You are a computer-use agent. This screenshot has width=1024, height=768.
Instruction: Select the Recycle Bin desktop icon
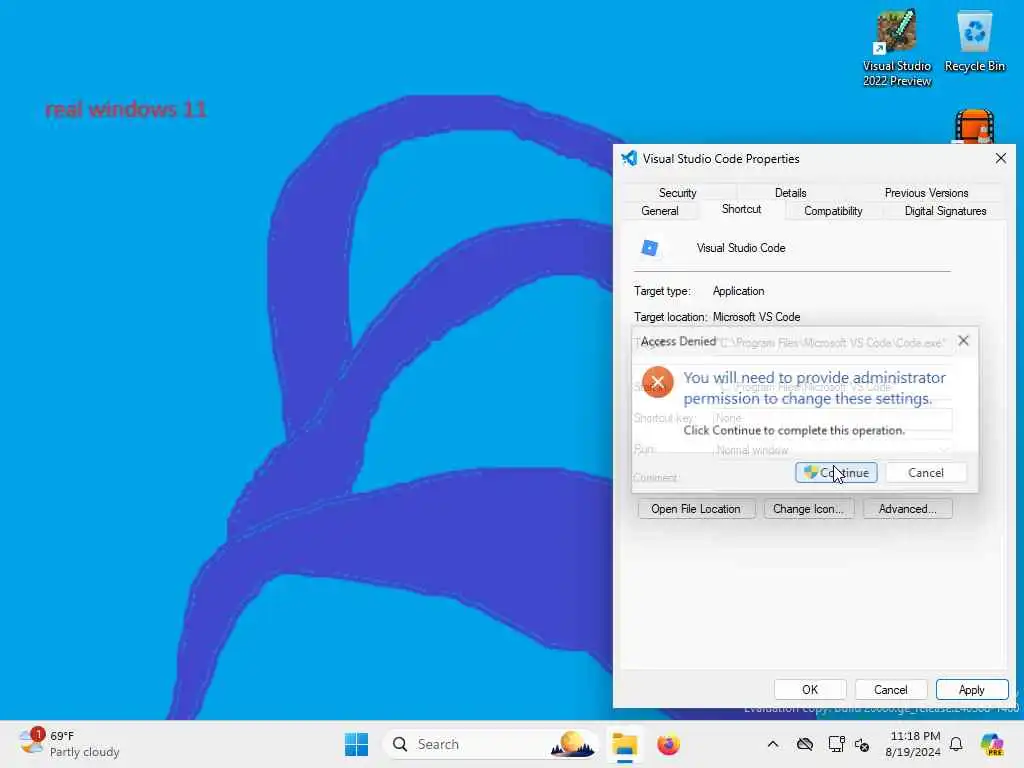click(974, 40)
